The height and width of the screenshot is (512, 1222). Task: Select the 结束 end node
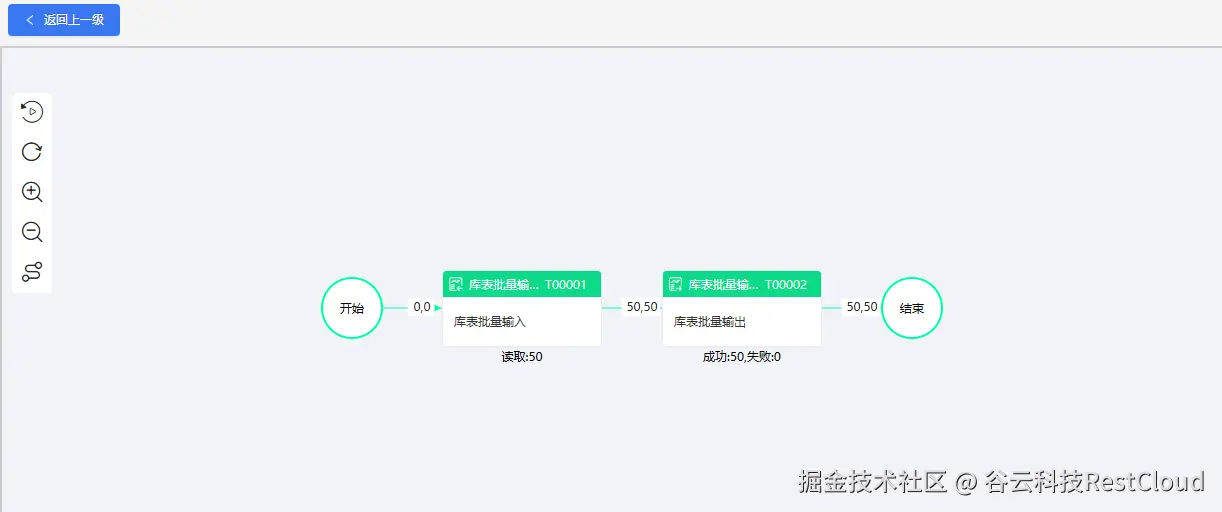click(x=912, y=308)
